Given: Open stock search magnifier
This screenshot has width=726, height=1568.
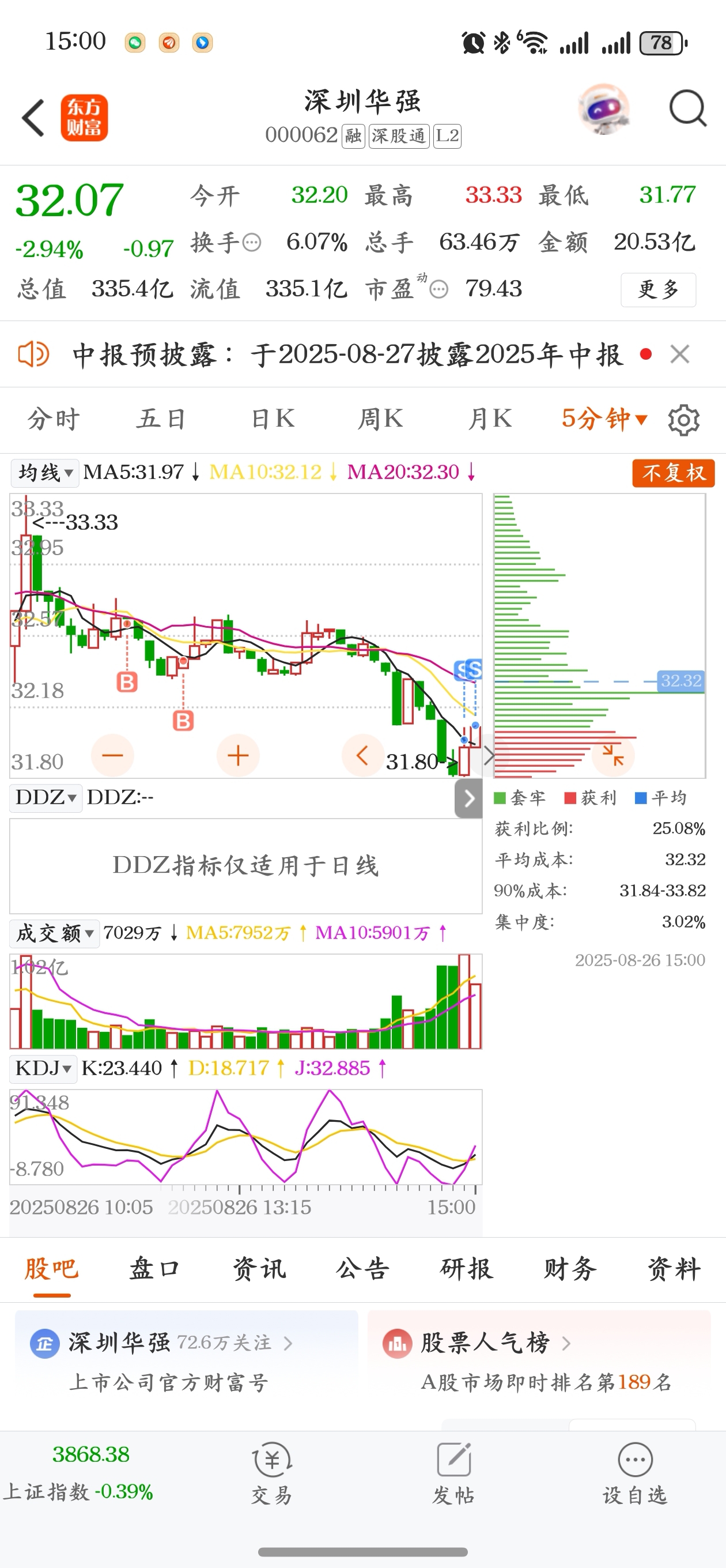Looking at the screenshot, I should click(687, 110).
